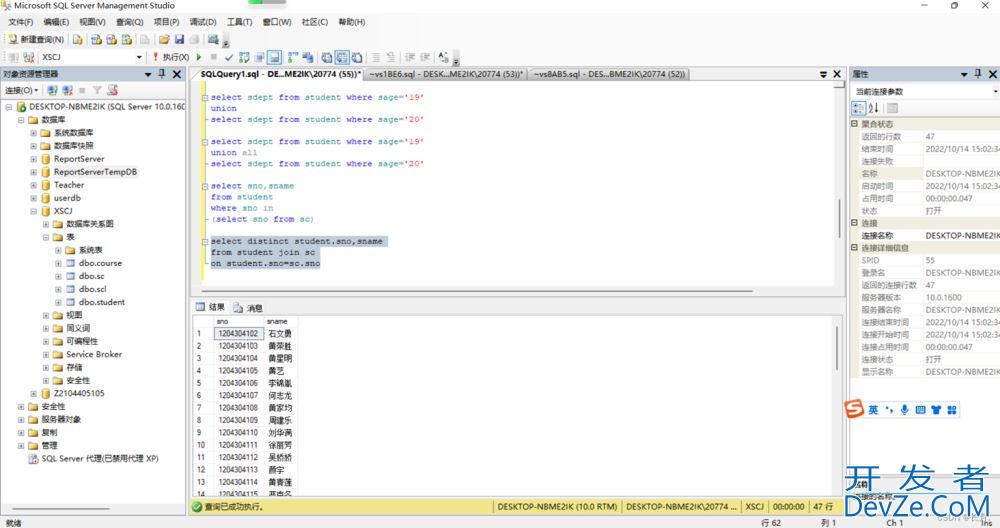Click the alphabetical sort icon in Properties
1000x528 pixels.
click(873, 108)
